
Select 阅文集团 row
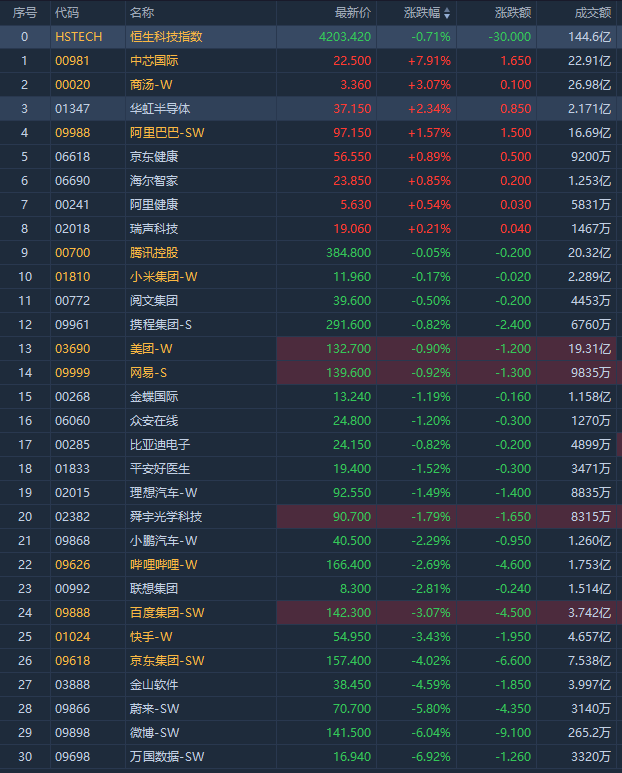(x=311, y=301)
